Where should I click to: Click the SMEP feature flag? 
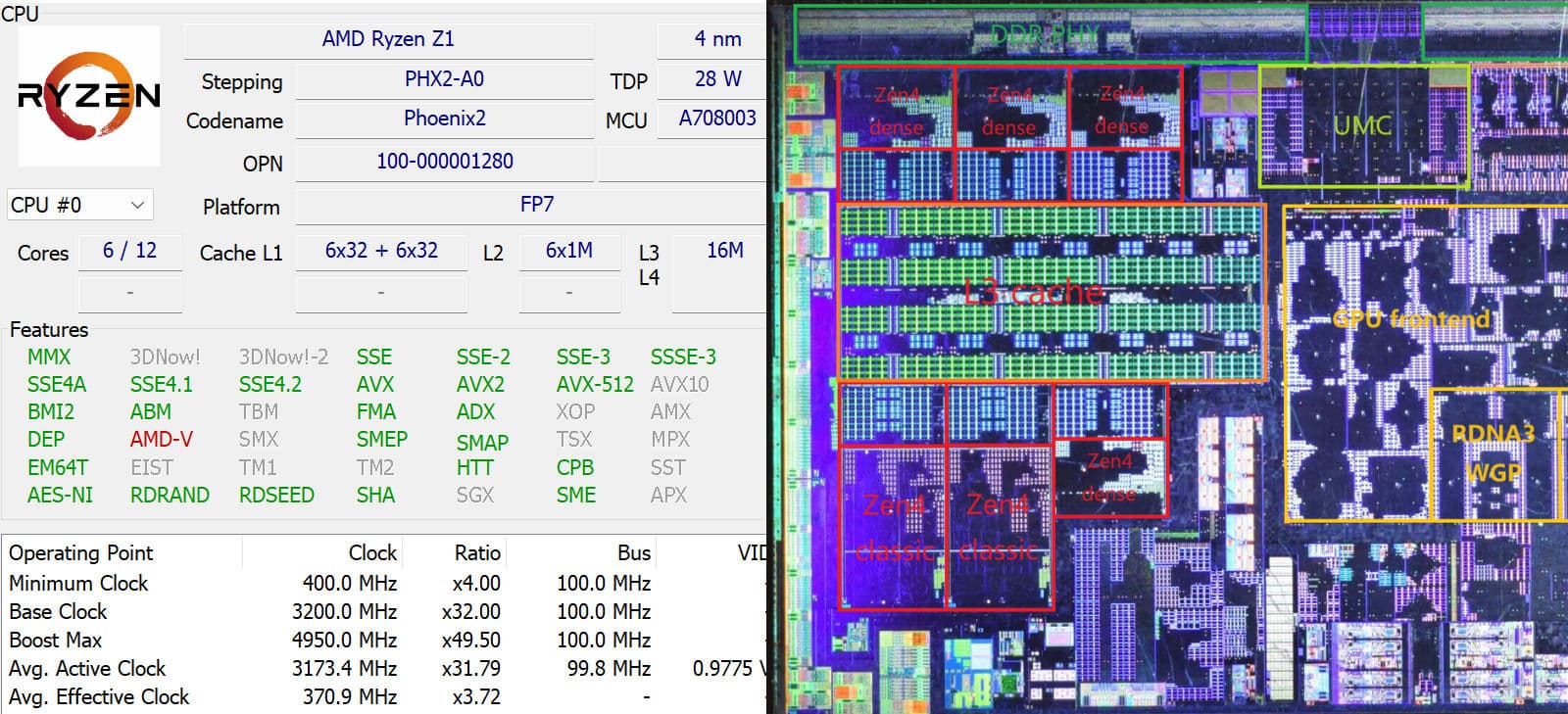pyautogui.click(x=382, y=440)
